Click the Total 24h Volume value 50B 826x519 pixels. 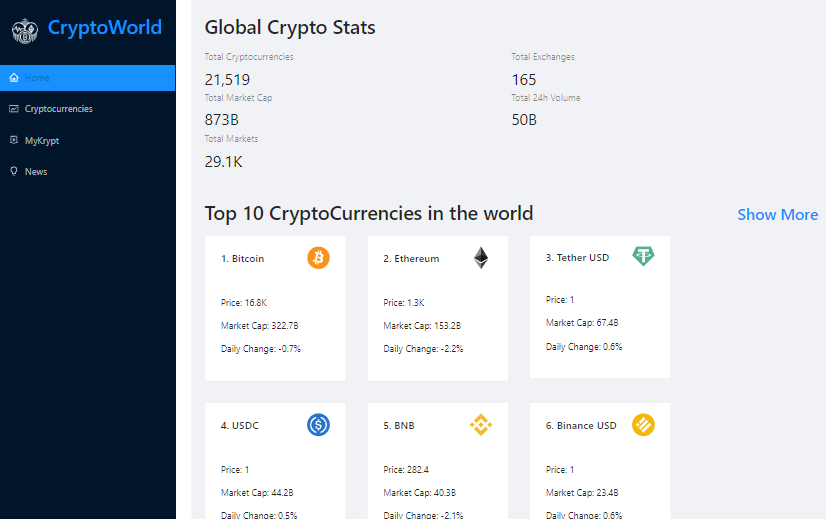coord(524,120)
